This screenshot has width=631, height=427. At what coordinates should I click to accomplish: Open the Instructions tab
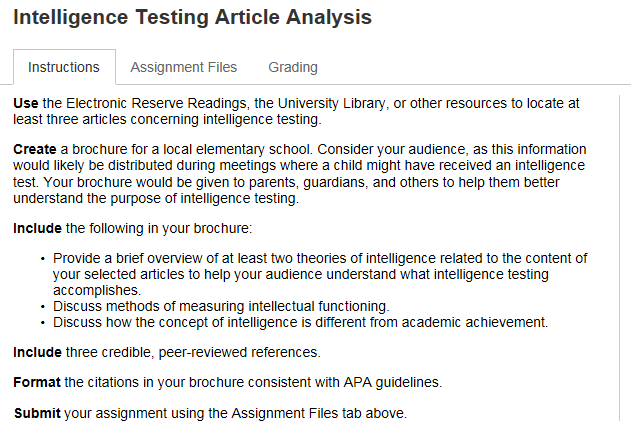[64, 67]
